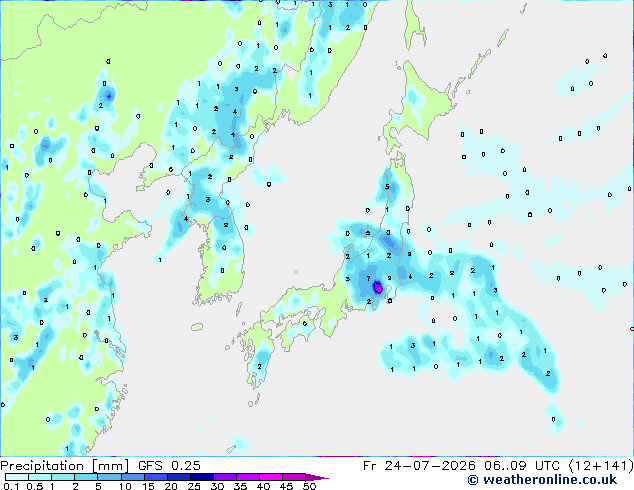This screenshot has width=634, height=490.
Task: Select the violet swatch between 30 and 35
Action: pos(225,477)
